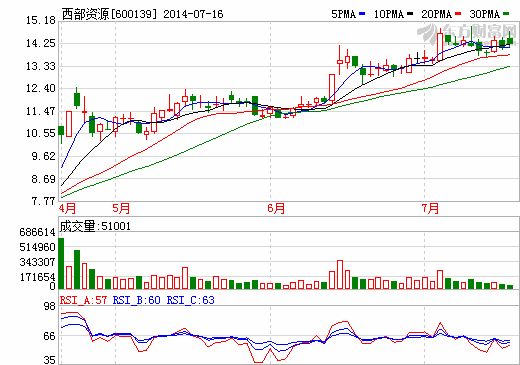Click the tallest red volume bar in mid-June

340,275
